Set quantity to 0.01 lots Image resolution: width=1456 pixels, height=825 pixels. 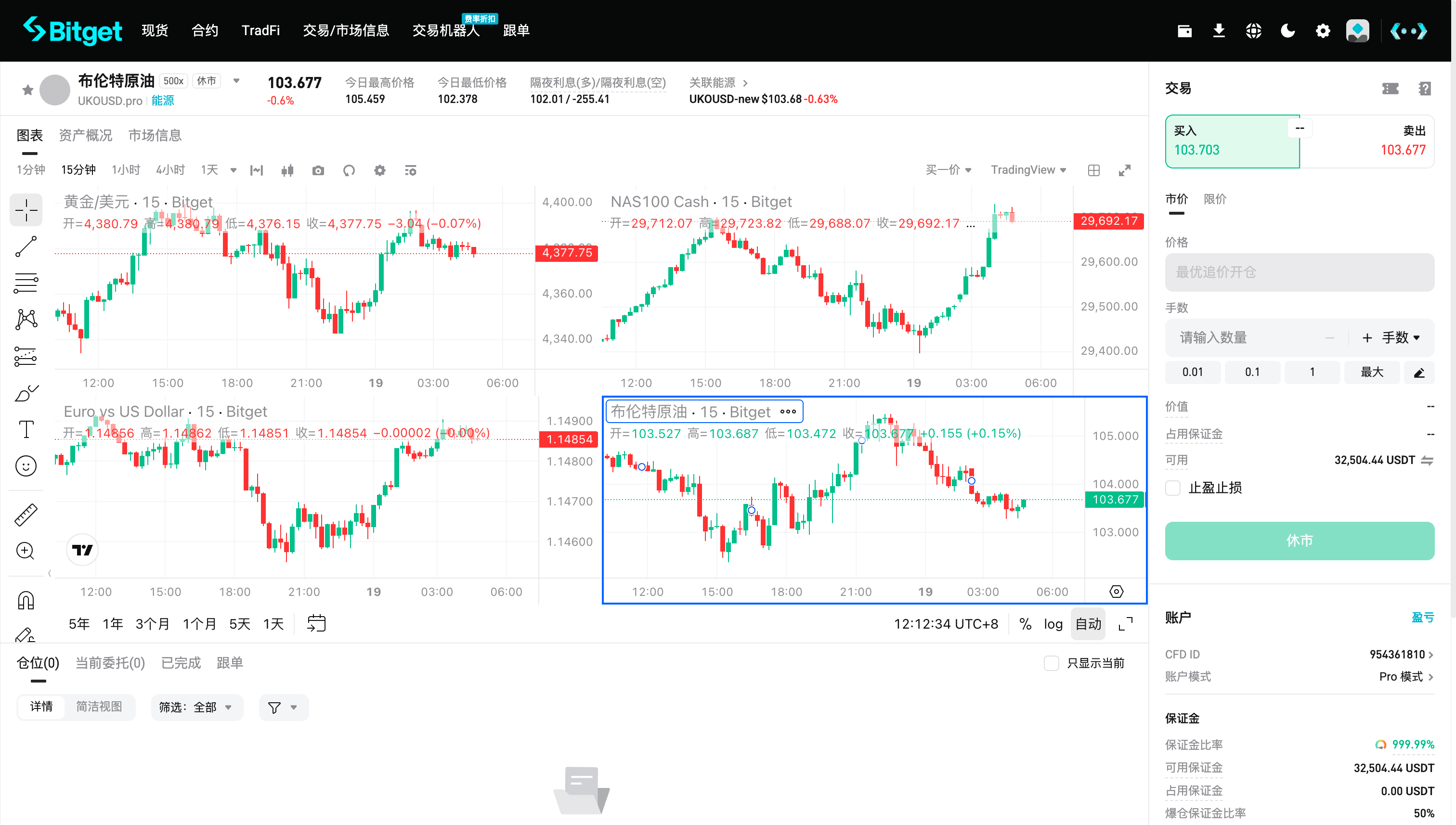pos(1193,372)
